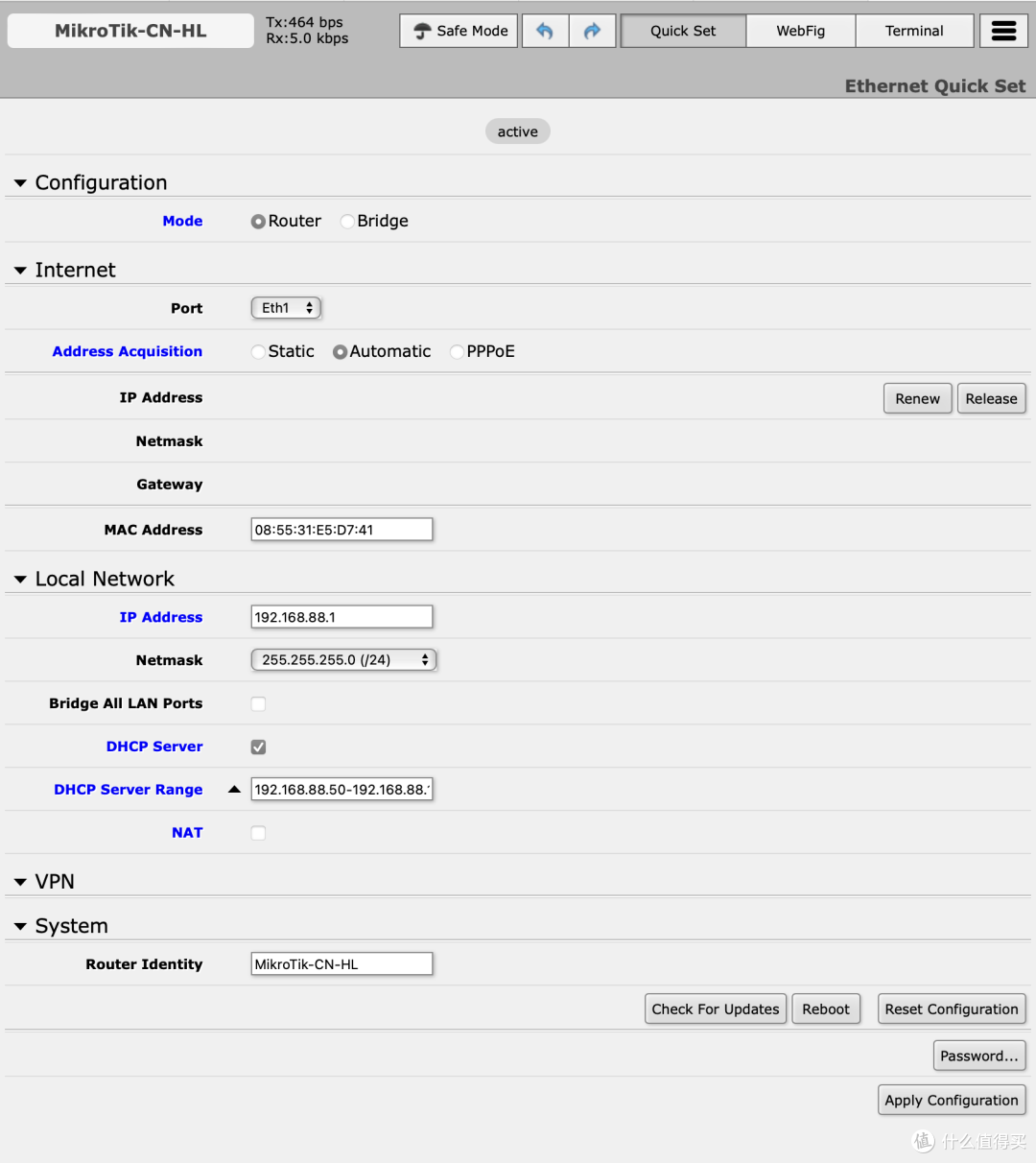This screenshot has height=1163, width=1036.
Task: Toggle Safe Mode button
Action: [459, 31]
